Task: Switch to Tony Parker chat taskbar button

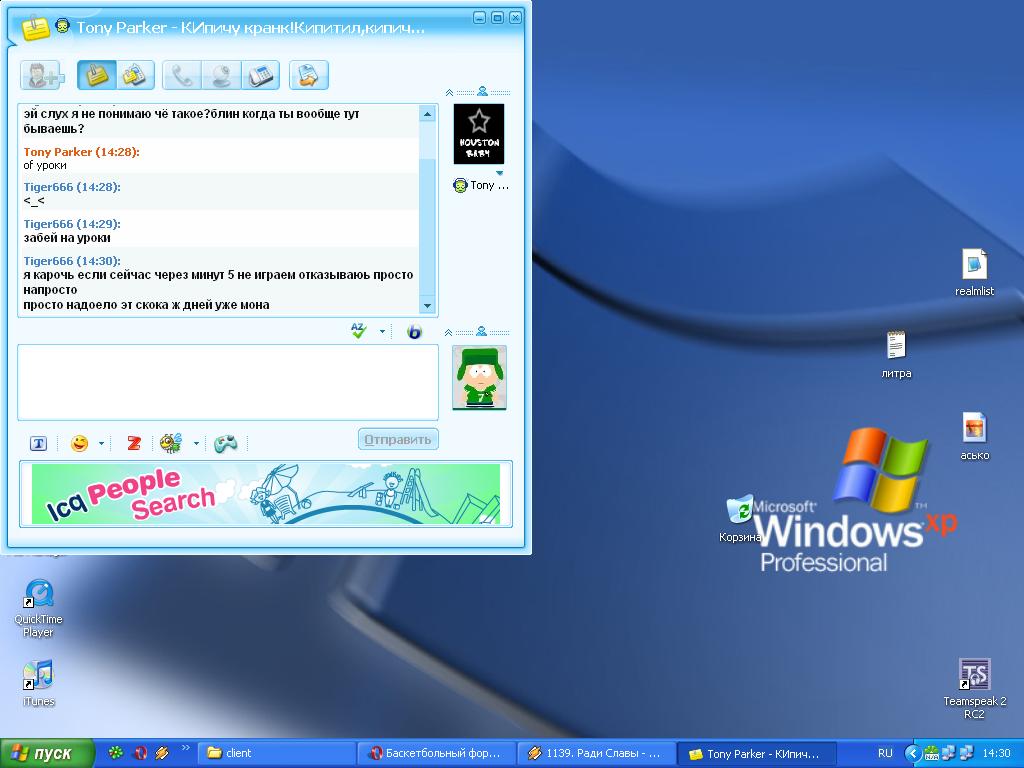Action: pos(756,753)
